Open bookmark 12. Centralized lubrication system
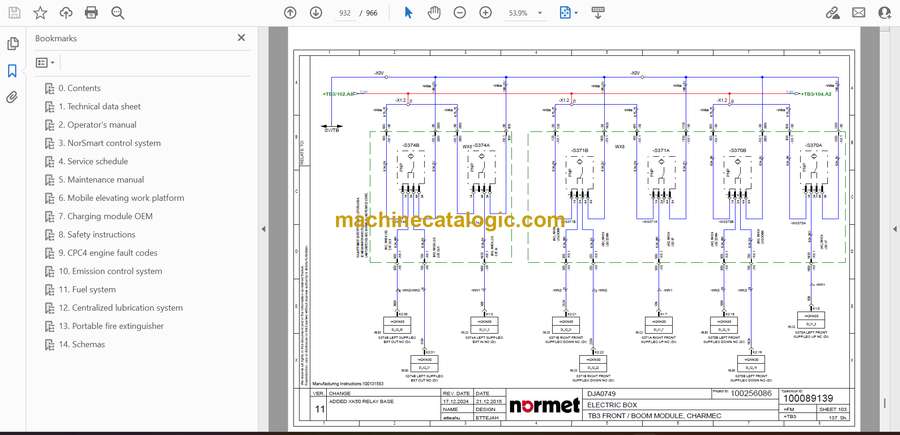 (x=121, y=308)
